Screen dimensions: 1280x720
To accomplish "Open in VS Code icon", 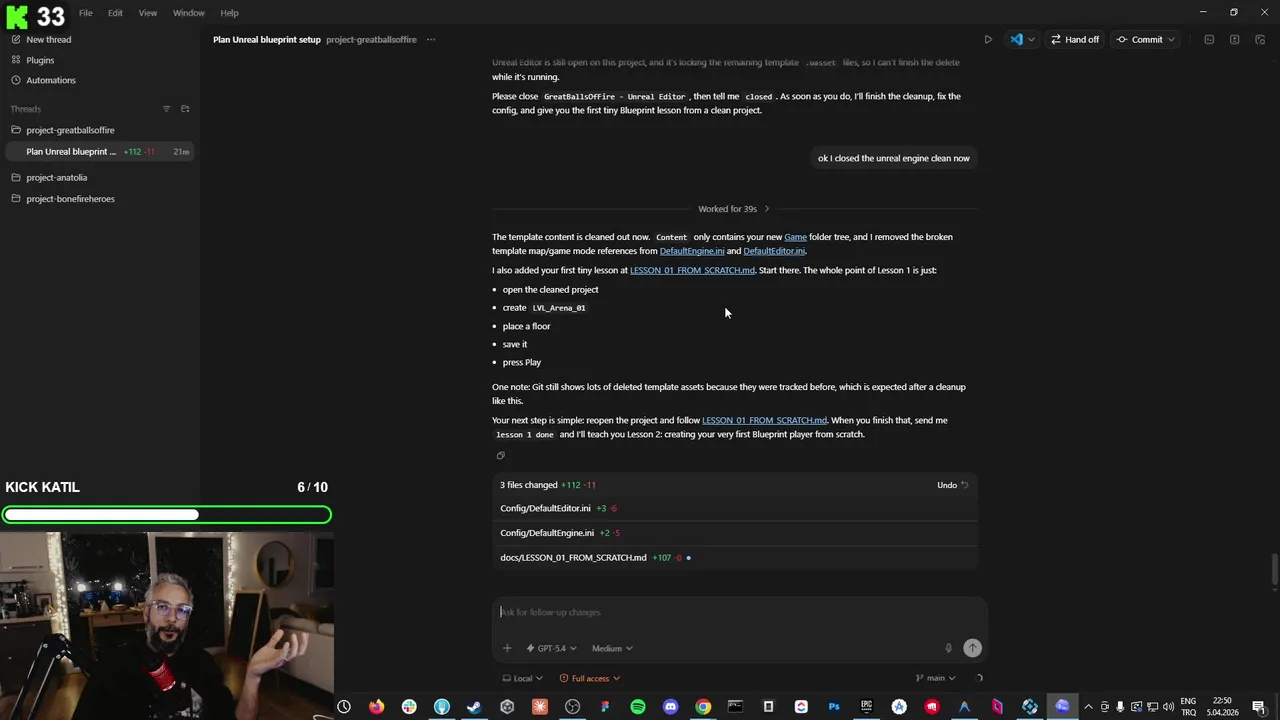I will (1016, 40).
